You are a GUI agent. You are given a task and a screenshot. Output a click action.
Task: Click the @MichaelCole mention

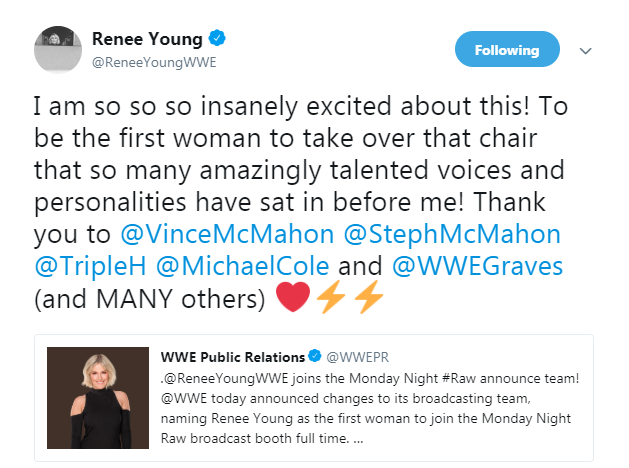[x=264, y=269]
